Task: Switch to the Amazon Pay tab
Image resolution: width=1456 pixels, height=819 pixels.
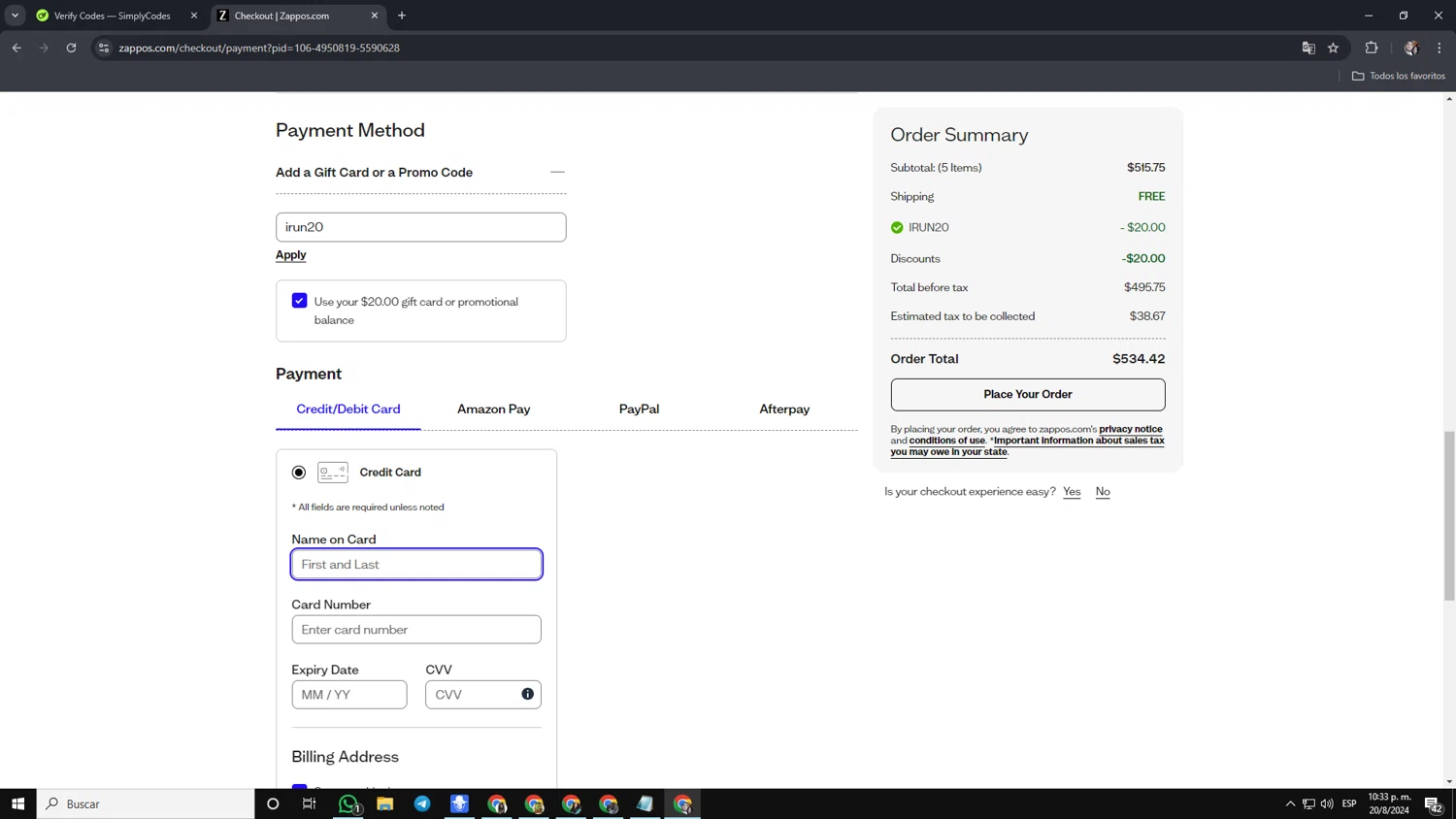Action: click(x=493, y=409)
